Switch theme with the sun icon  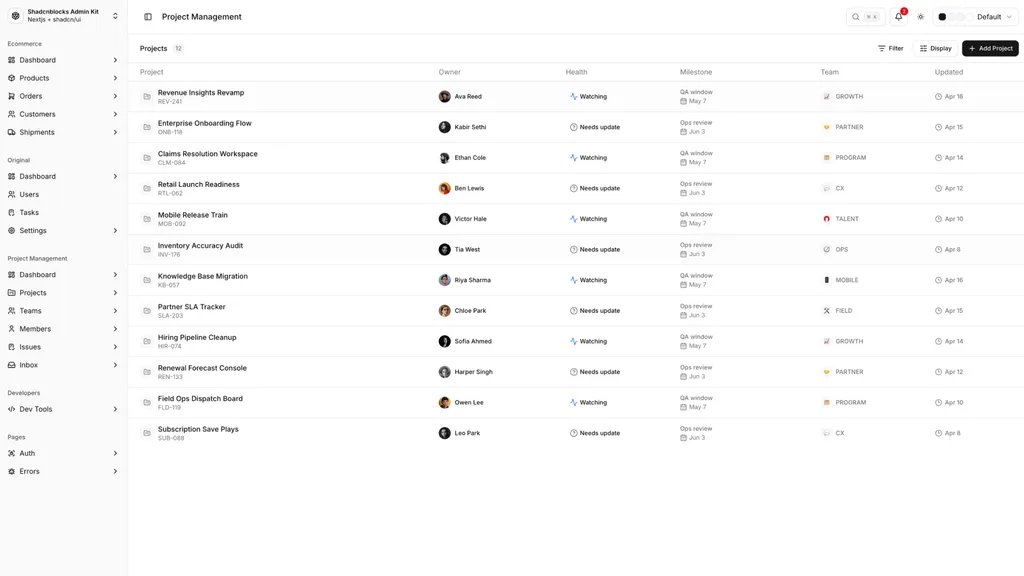pos(920,17)
